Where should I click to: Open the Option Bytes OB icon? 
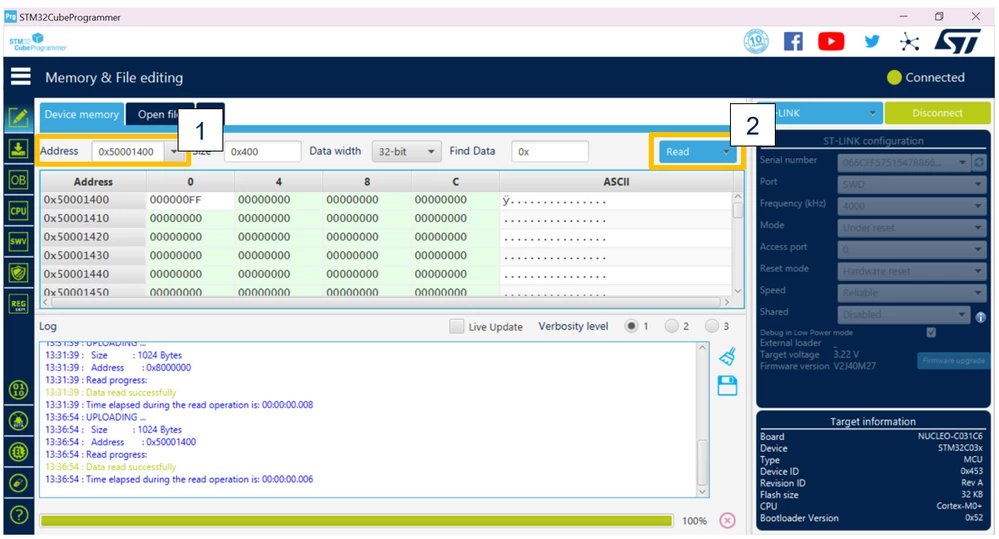click(18, 180)
